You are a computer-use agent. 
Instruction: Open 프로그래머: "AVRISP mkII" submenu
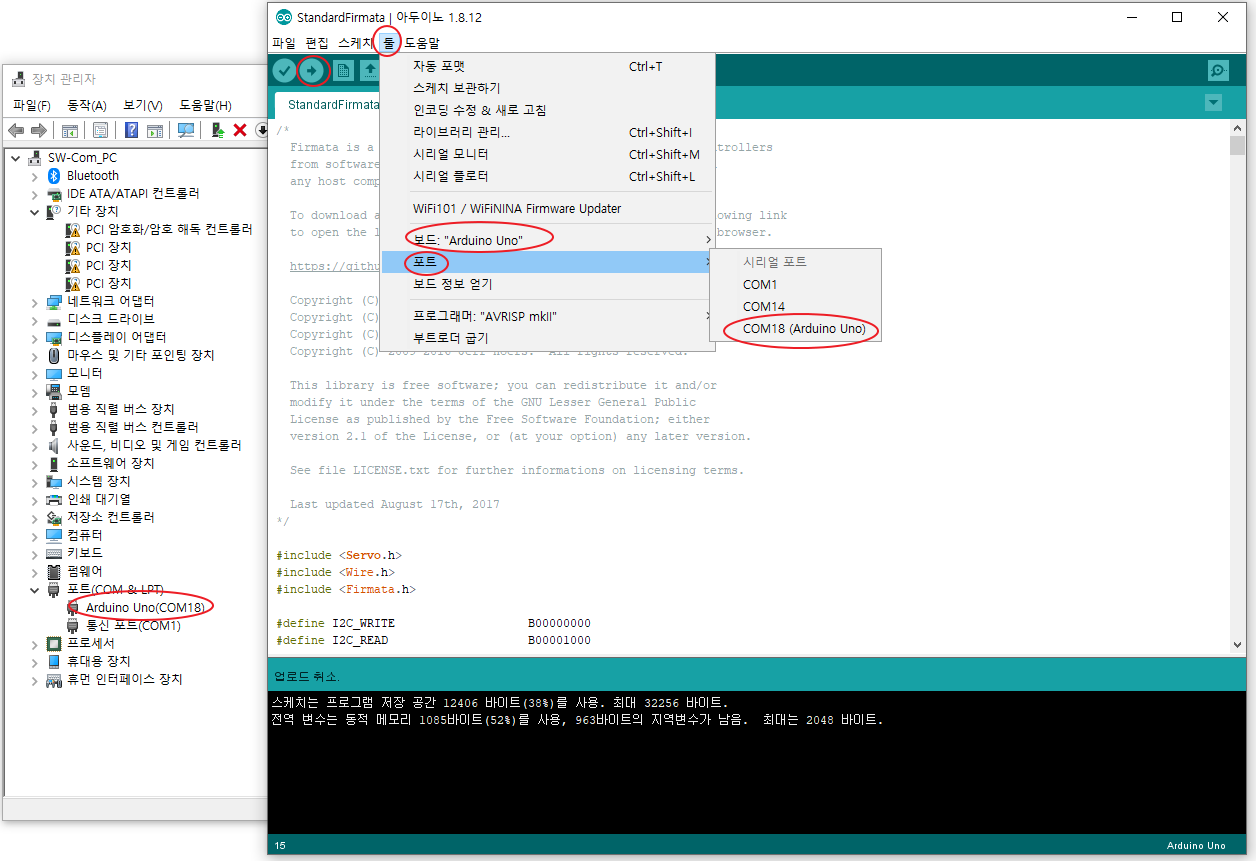click(x=548, y=317)
